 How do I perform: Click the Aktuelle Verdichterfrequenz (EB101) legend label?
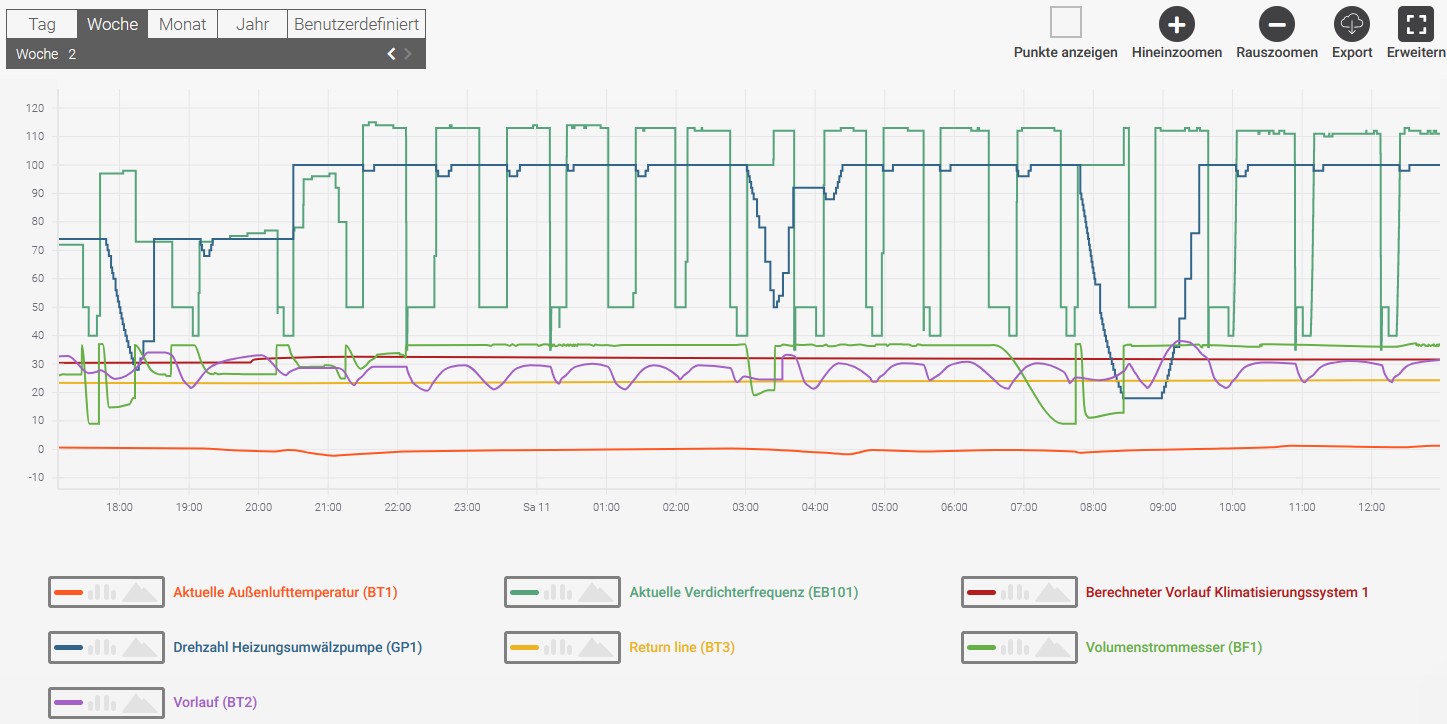(x=744, y=592)
